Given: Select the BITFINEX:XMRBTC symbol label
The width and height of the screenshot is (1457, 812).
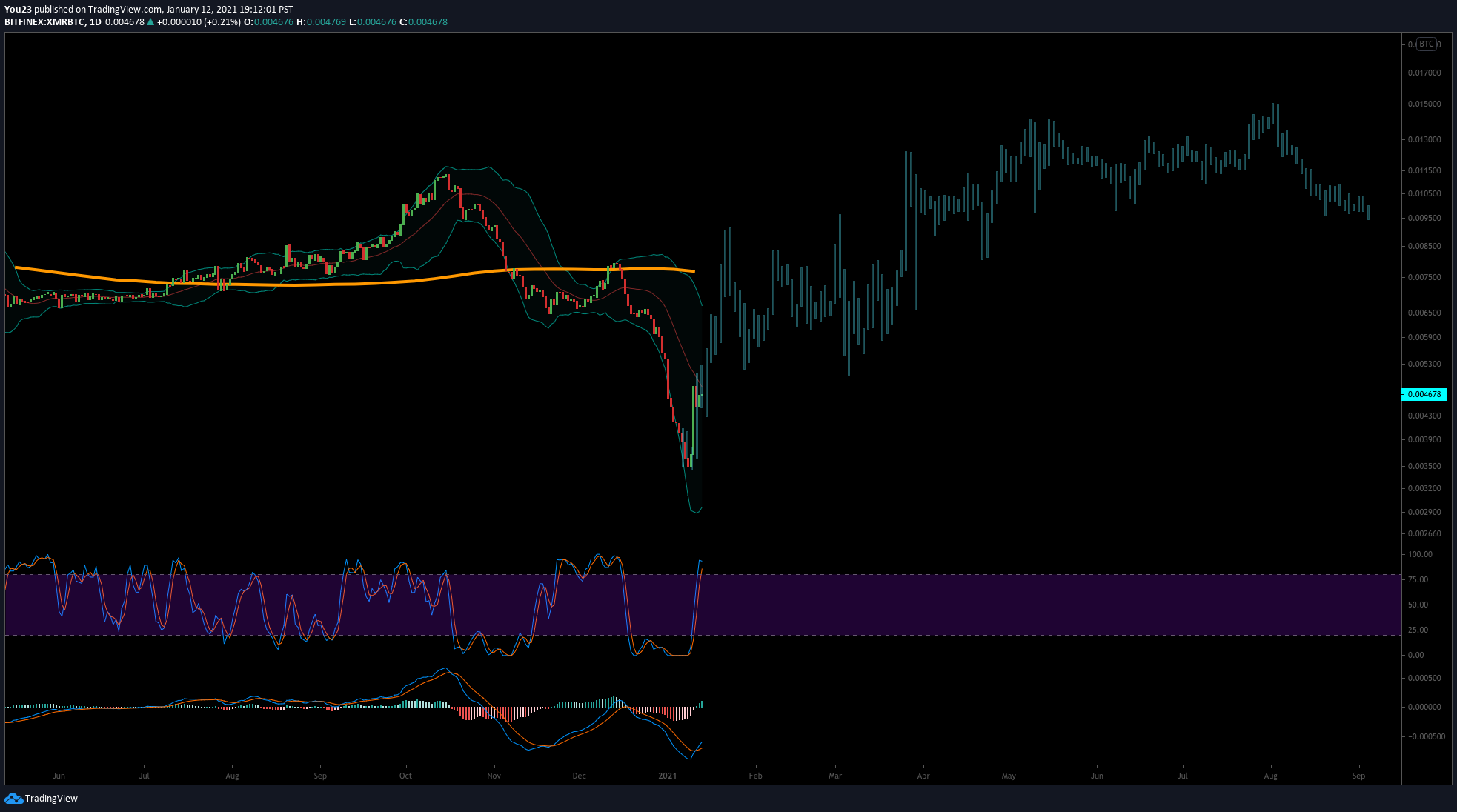Looking at the screenshot, I should 44,22.
